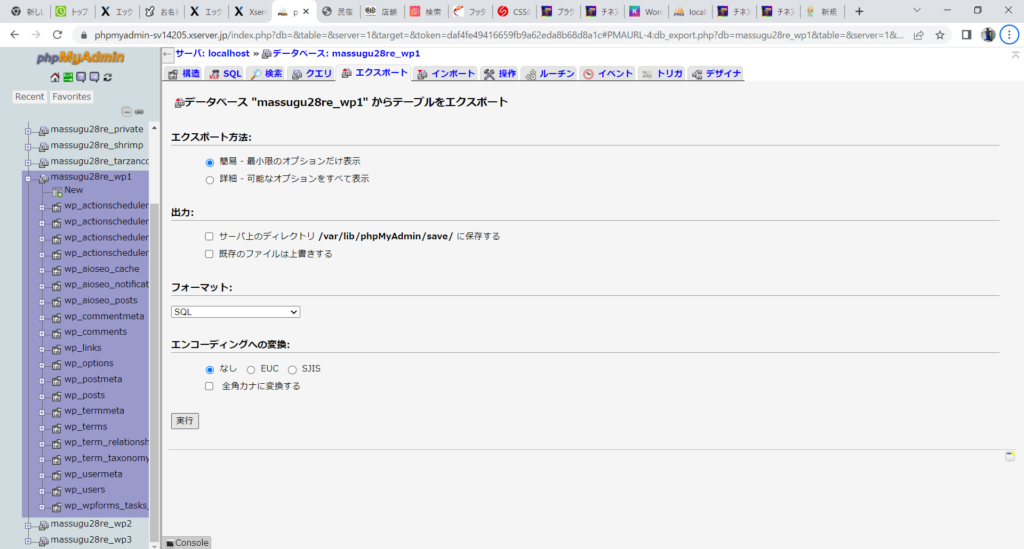Click the database icon beside massugu28re_private
Screen dimensions: 1024x549
tap(43, 131)
